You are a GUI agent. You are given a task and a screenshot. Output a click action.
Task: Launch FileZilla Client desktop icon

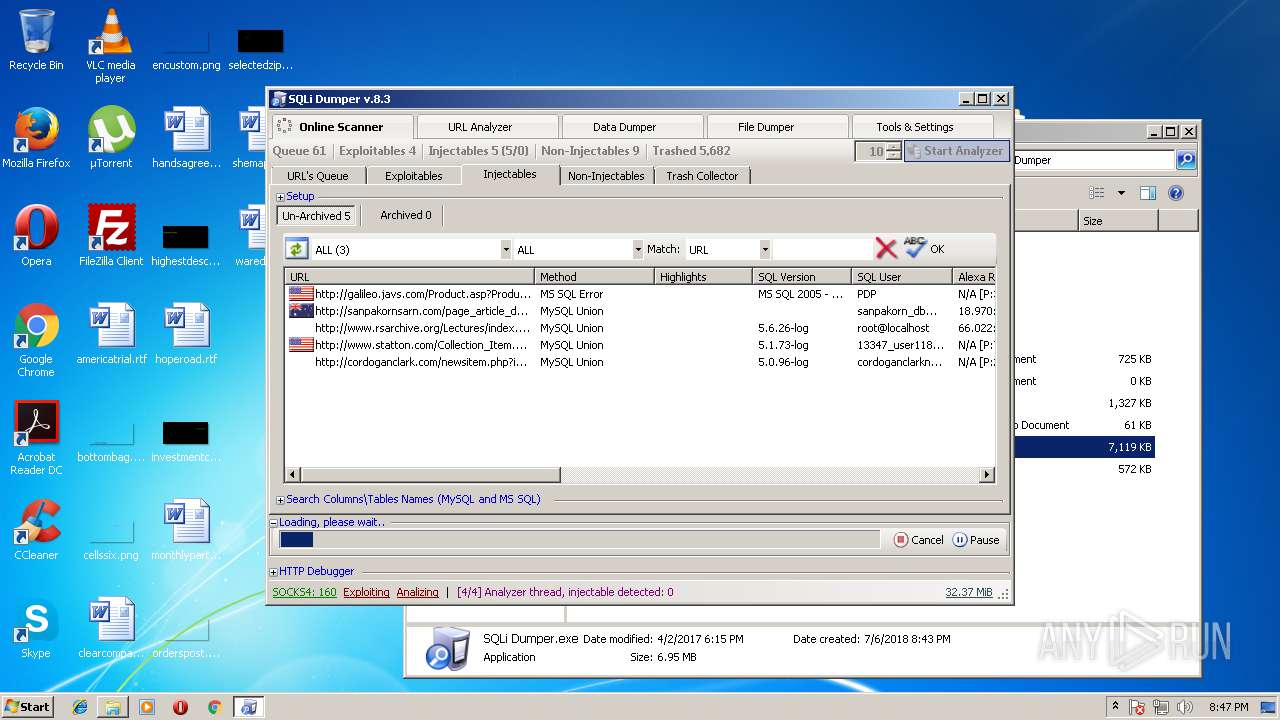point(111,236)
